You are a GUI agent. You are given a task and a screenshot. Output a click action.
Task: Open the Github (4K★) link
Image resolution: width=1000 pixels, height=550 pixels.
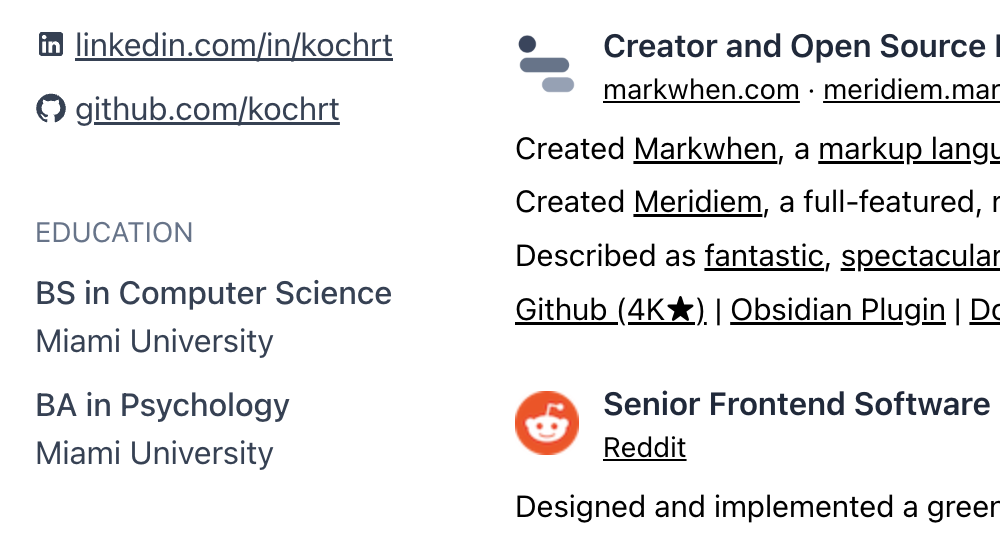point(610,310)
